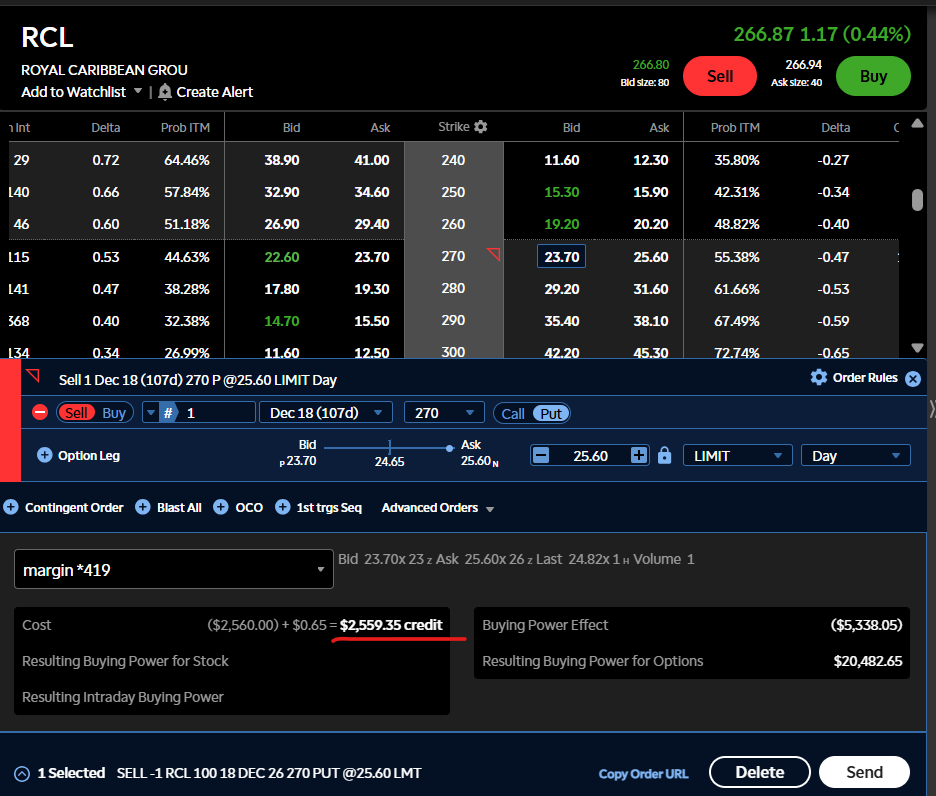Click Create Alert link
The image size is (936, 796).
tap(214, 92)
